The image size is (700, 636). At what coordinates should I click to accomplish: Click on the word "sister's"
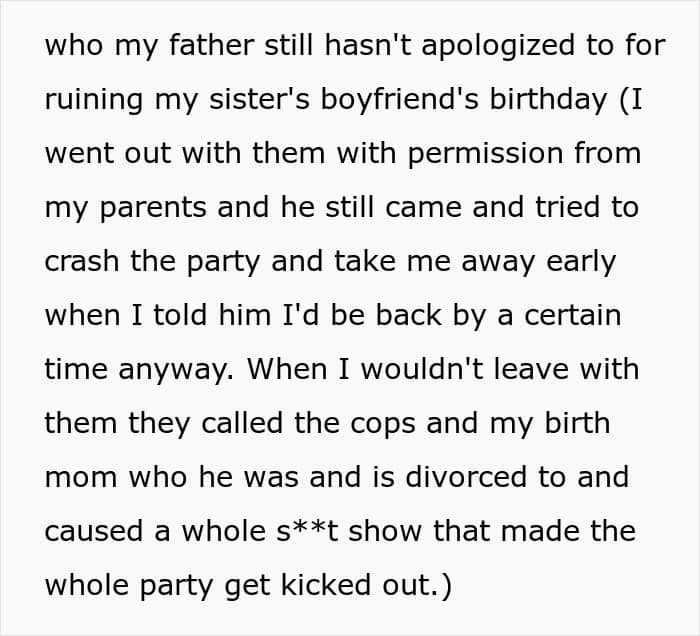pos(259,99)
